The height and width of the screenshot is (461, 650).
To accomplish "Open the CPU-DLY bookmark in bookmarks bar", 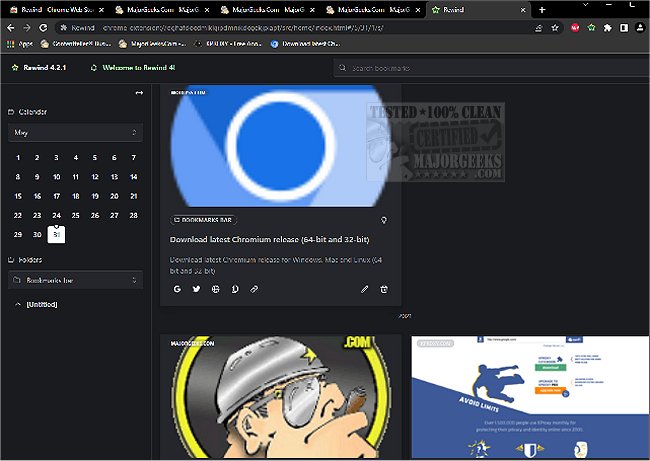I will point(228,44).
